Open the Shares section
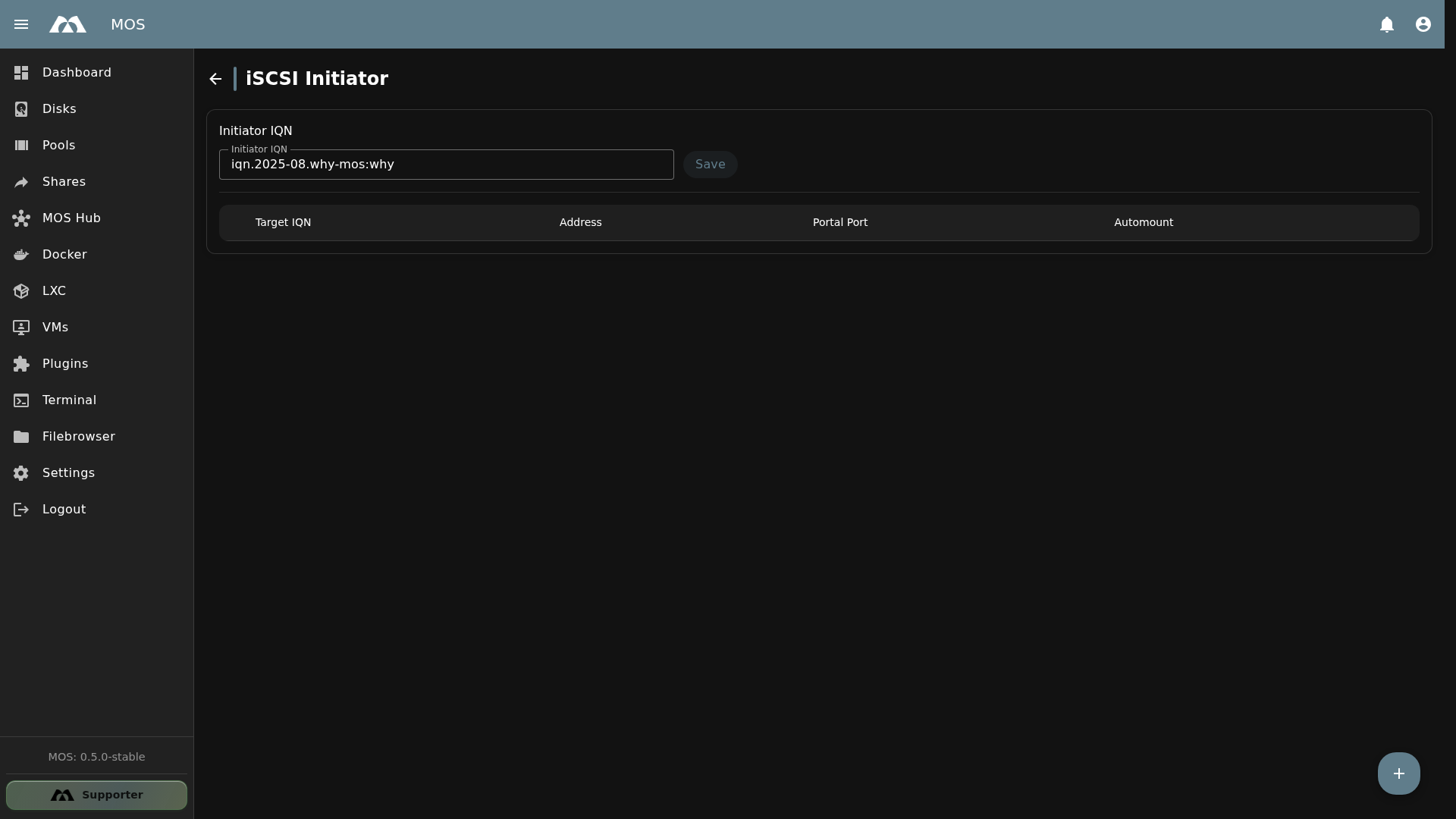1456x819 pixels. pos(96,182)
